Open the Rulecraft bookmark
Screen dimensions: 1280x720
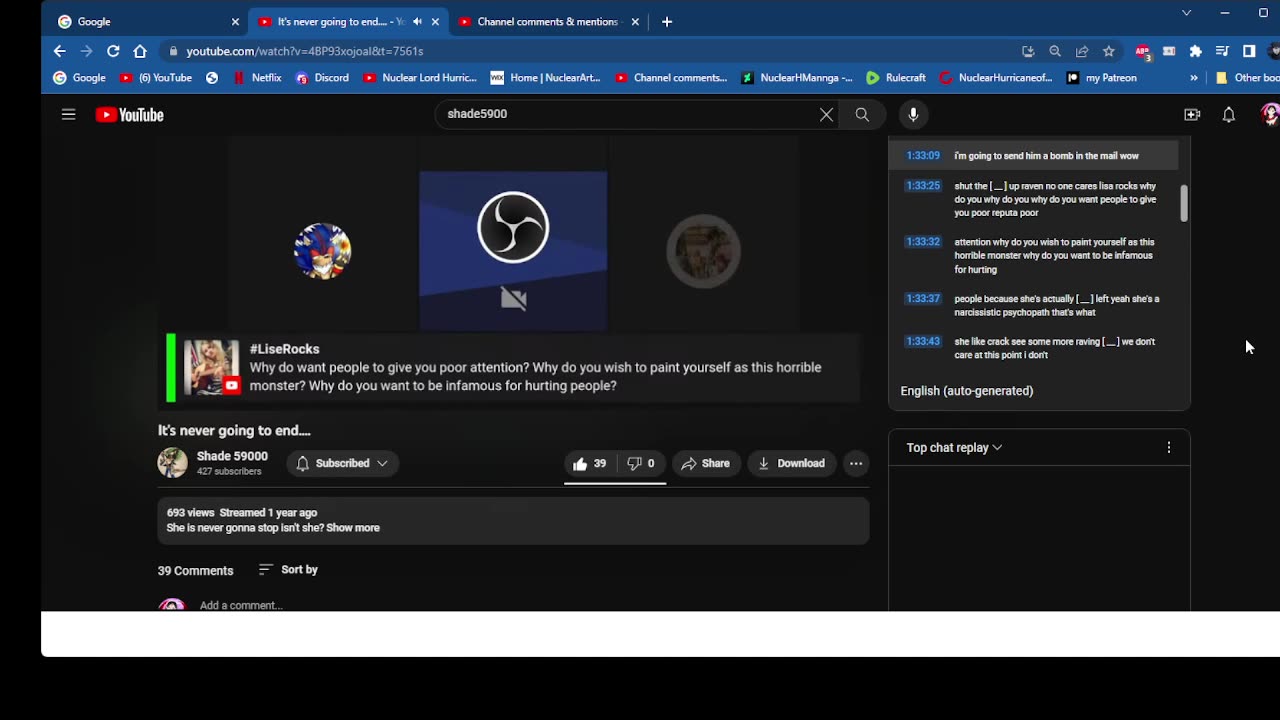point(896,78)
